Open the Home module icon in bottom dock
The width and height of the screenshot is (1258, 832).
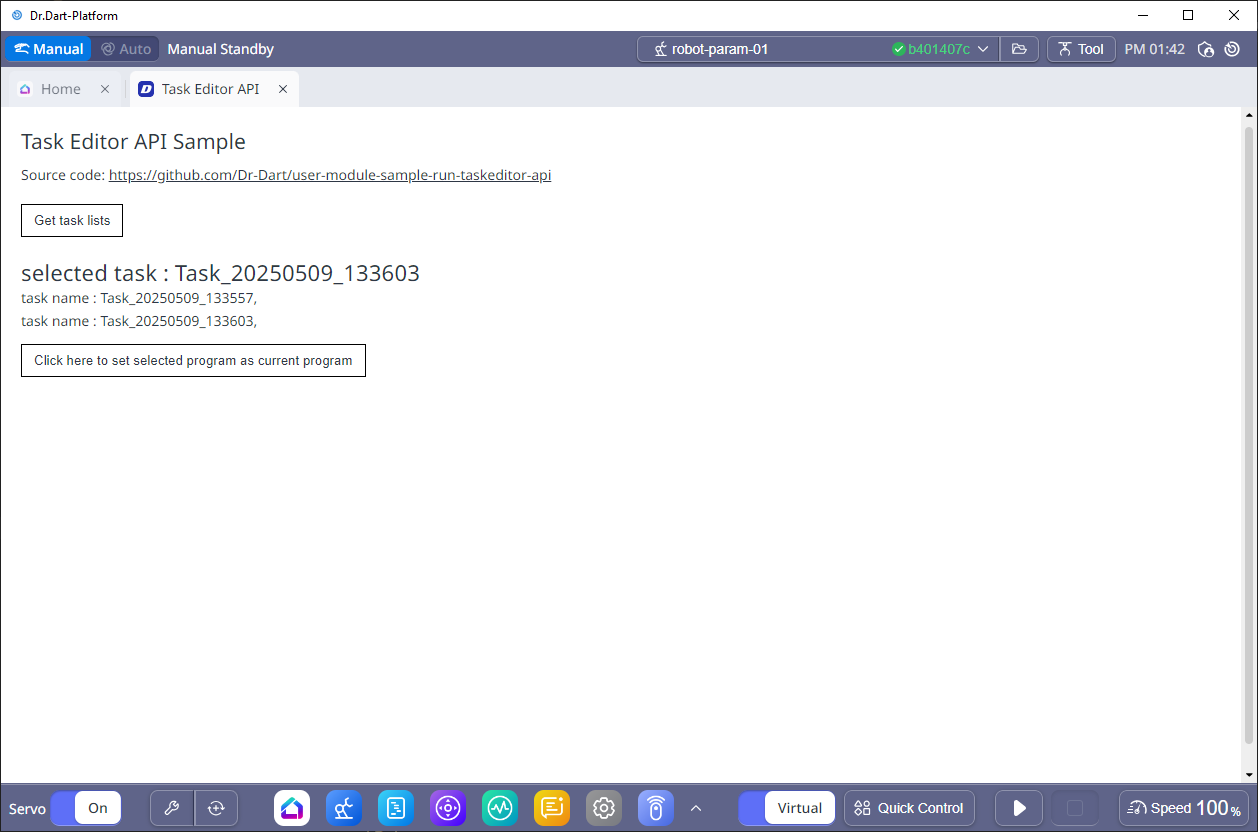click(x=292, y=808)
